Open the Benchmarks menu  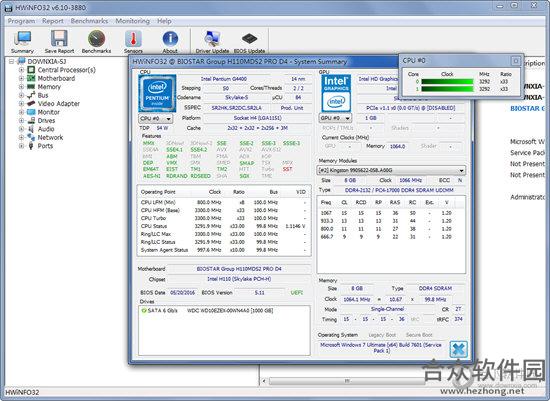click(89, 21)
